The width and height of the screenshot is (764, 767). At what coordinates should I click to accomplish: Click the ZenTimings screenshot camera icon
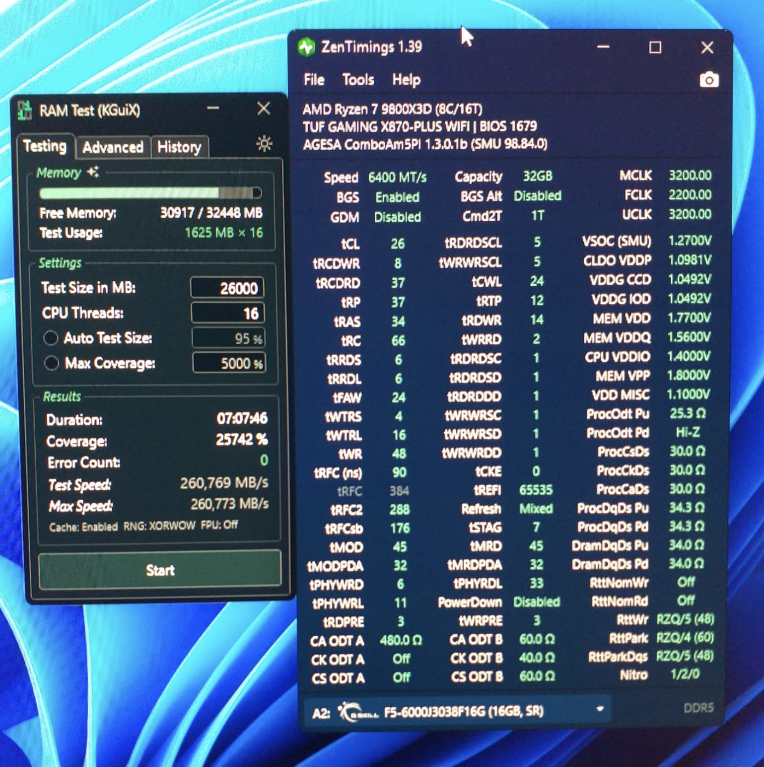coord(709,79)
